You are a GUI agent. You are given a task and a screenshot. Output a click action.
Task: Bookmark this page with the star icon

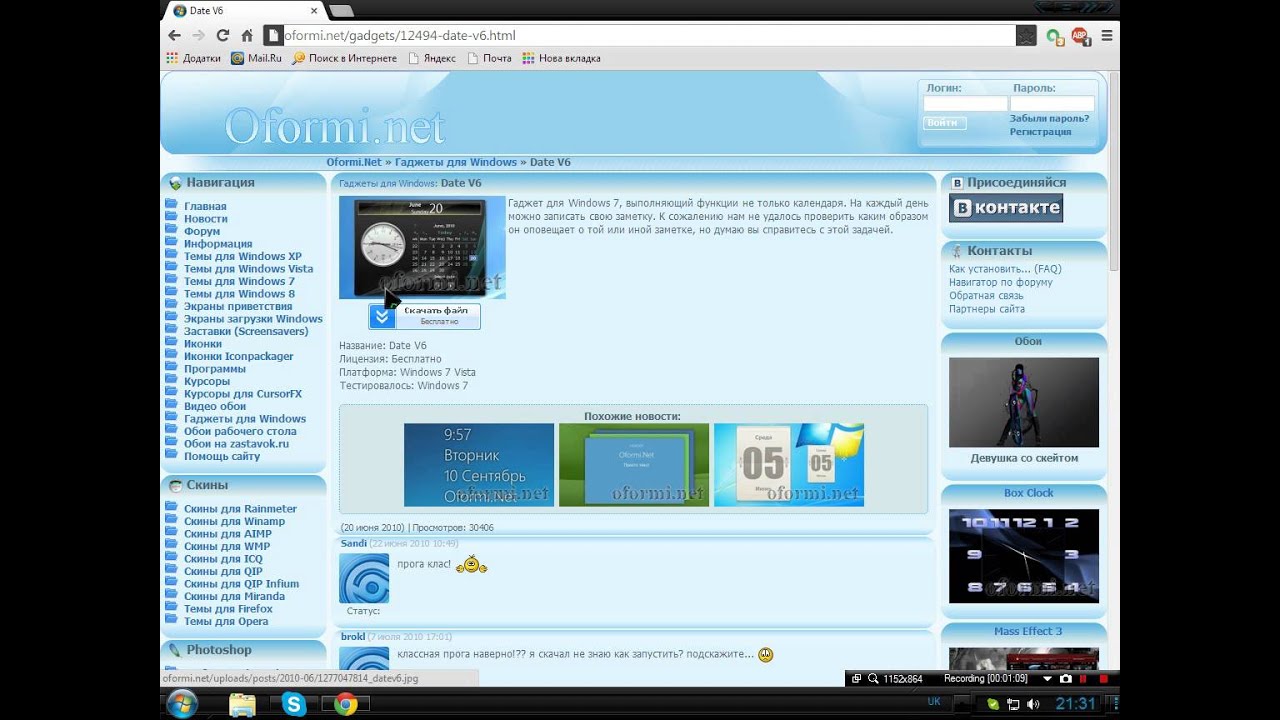[1026, 36]
